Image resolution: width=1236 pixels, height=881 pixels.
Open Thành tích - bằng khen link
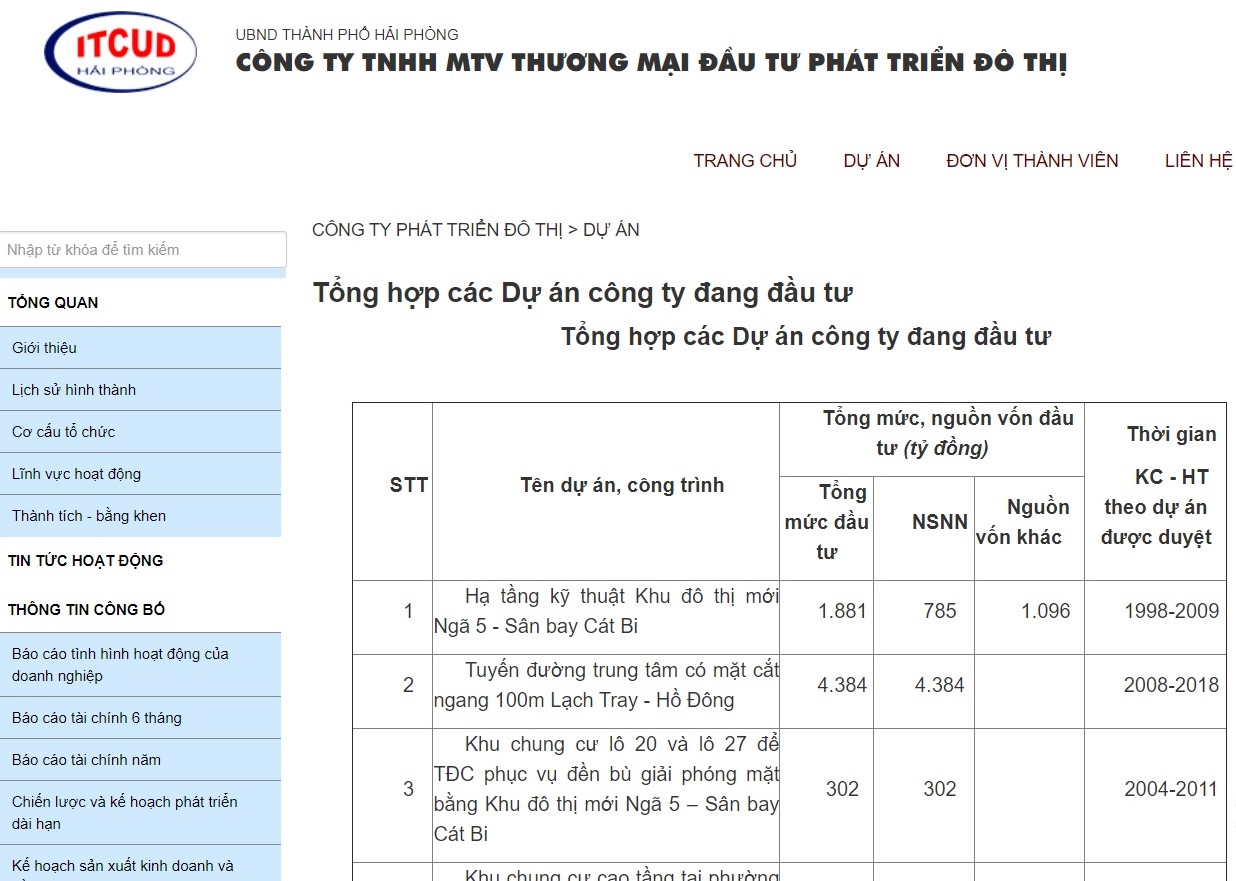pos(89,516)
